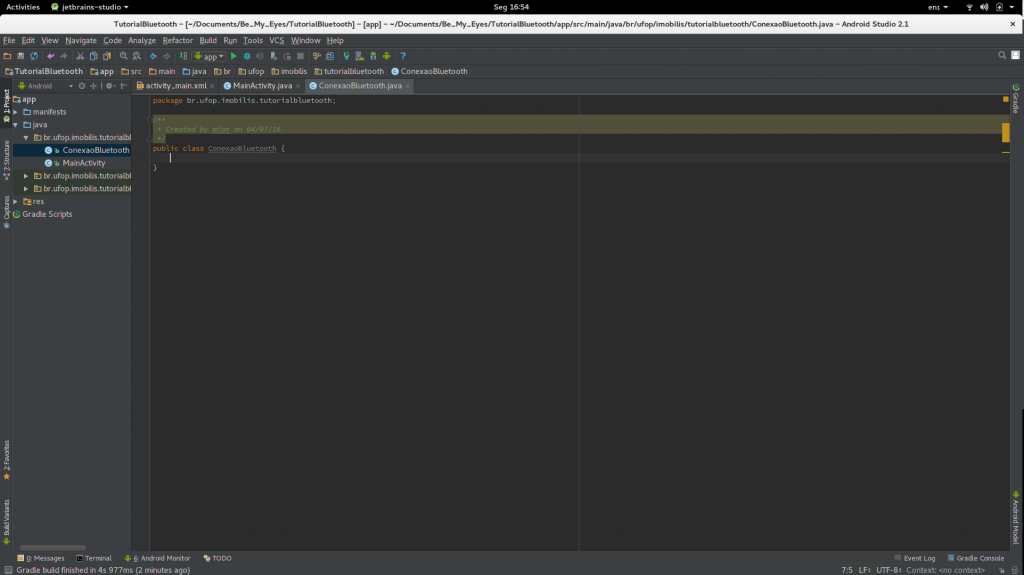Toggle the 0: Messages tool window
The height and width of the screenshot is (575, 1024).
click(x=40, y=558)
